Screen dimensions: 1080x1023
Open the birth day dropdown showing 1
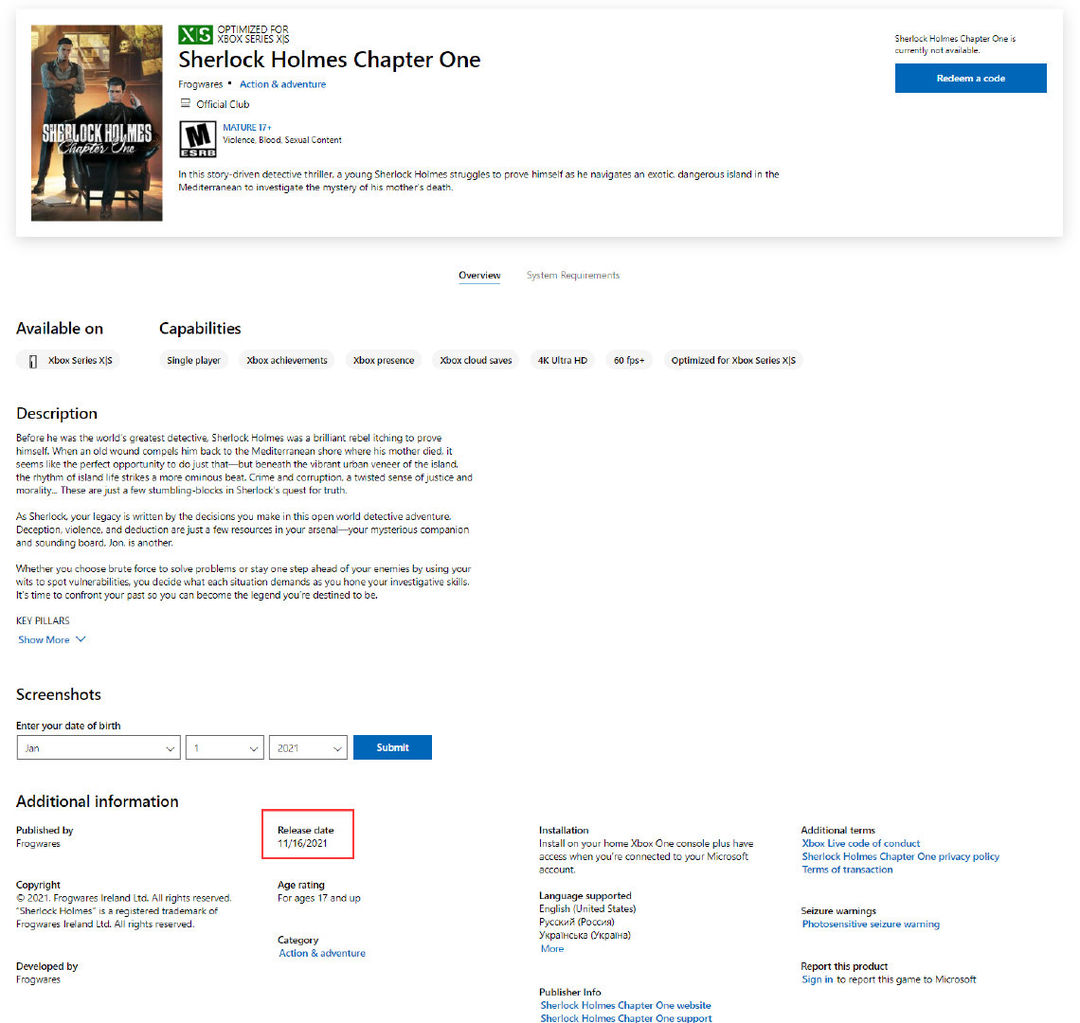225,747
